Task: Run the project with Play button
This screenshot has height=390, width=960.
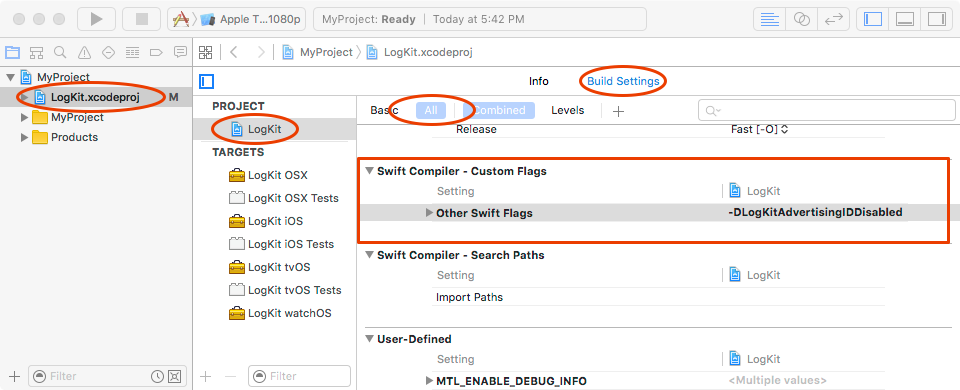Action: point(96,19)
